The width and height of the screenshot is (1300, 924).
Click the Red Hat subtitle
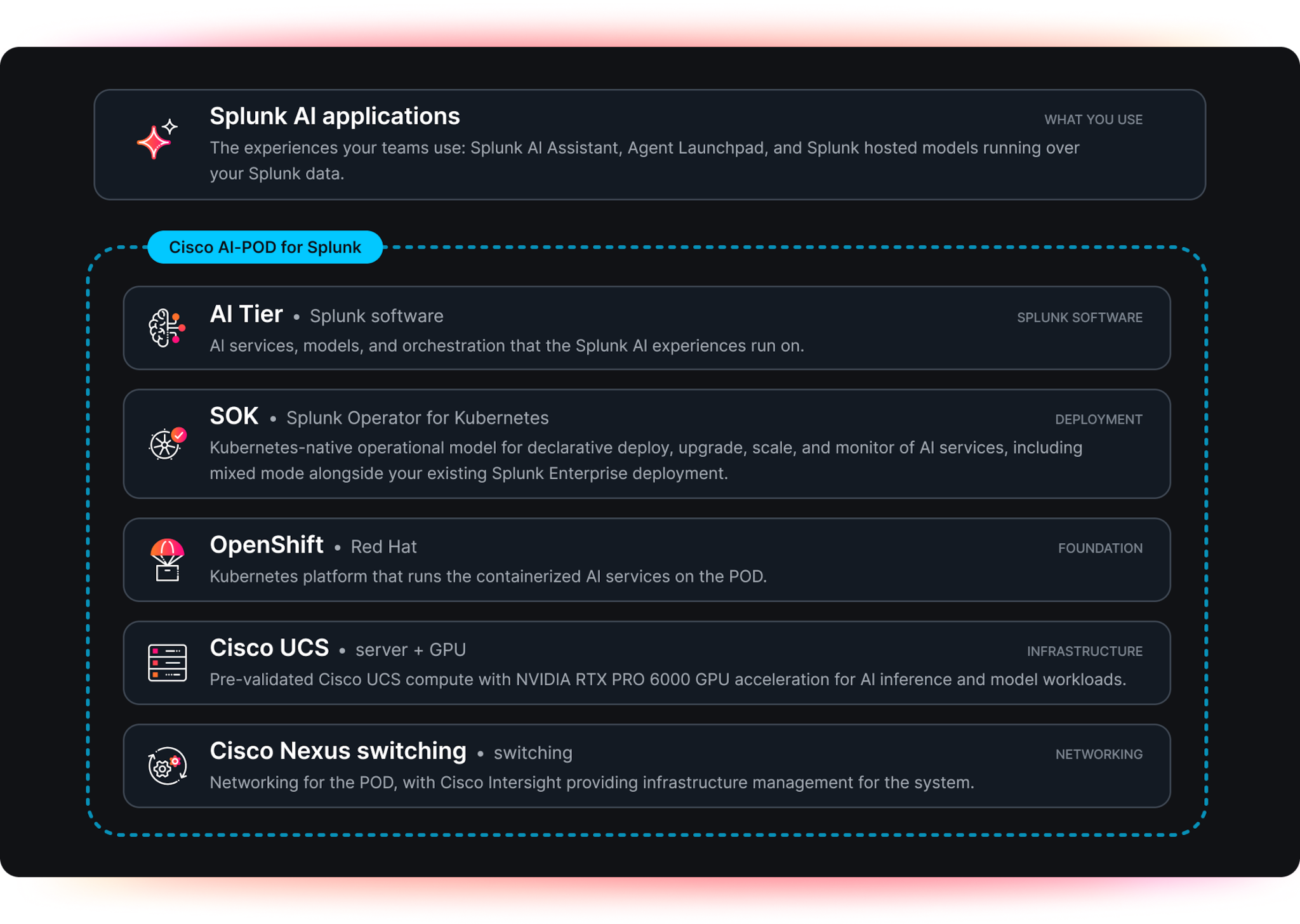click(383, 547)
